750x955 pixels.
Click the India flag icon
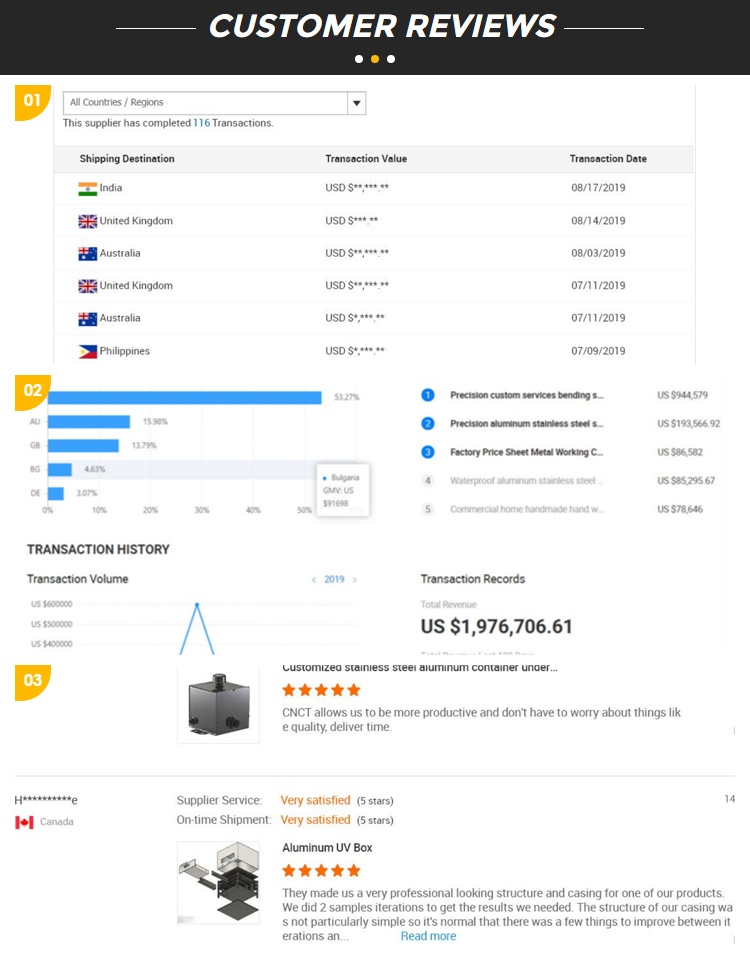coord(88,188)
